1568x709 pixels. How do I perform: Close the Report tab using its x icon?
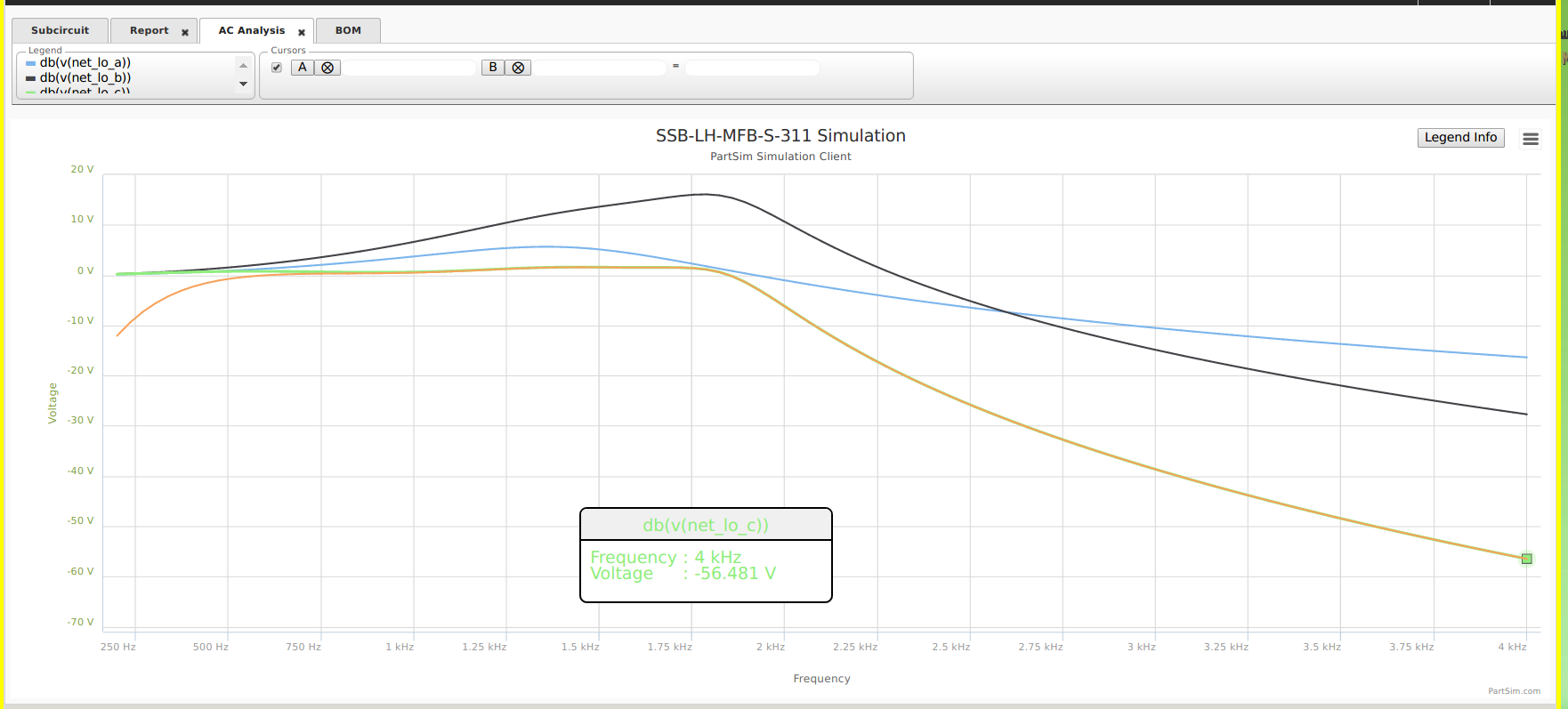click(x=185, y=32)
